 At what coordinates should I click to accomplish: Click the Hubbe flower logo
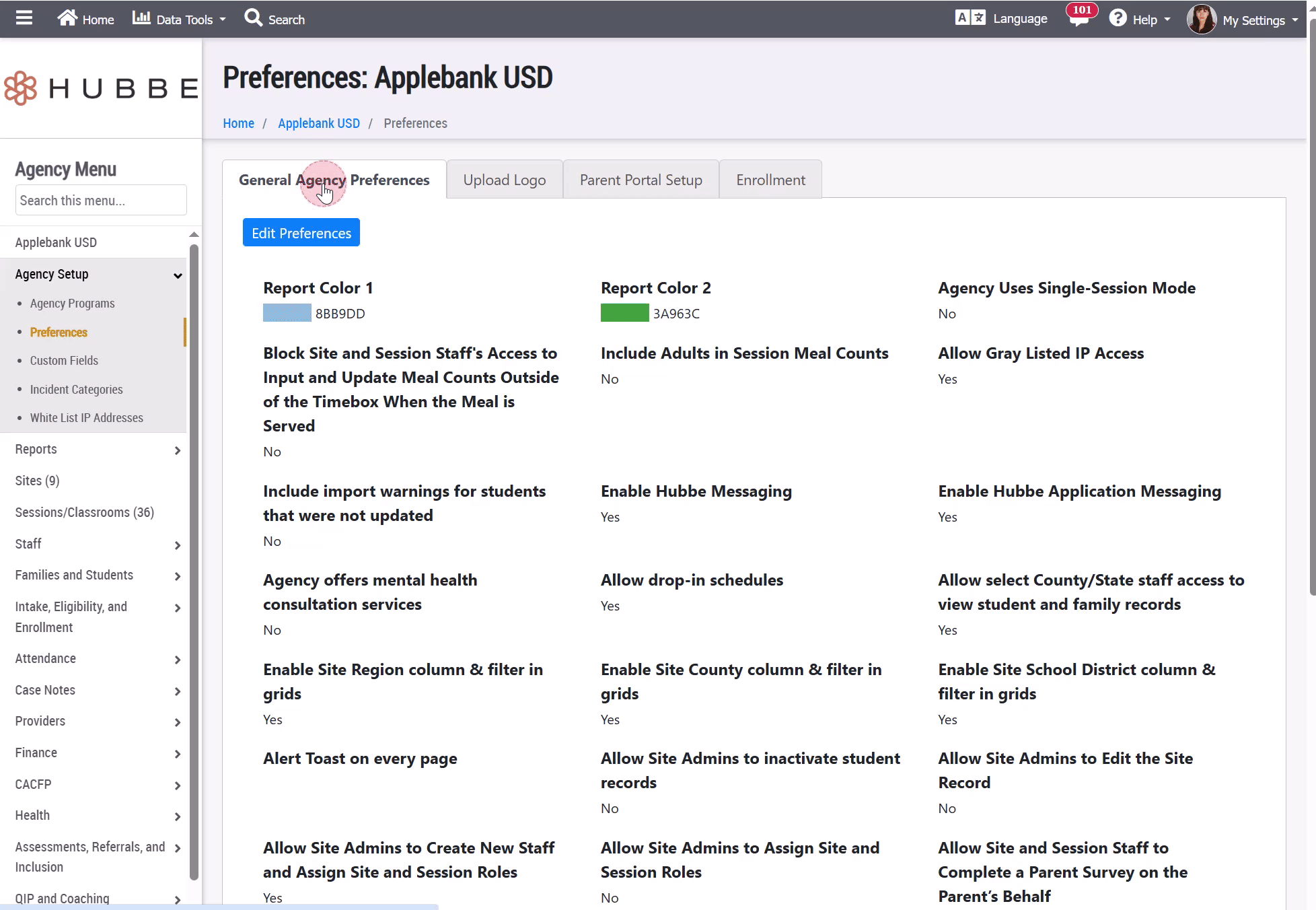[21, 88]
